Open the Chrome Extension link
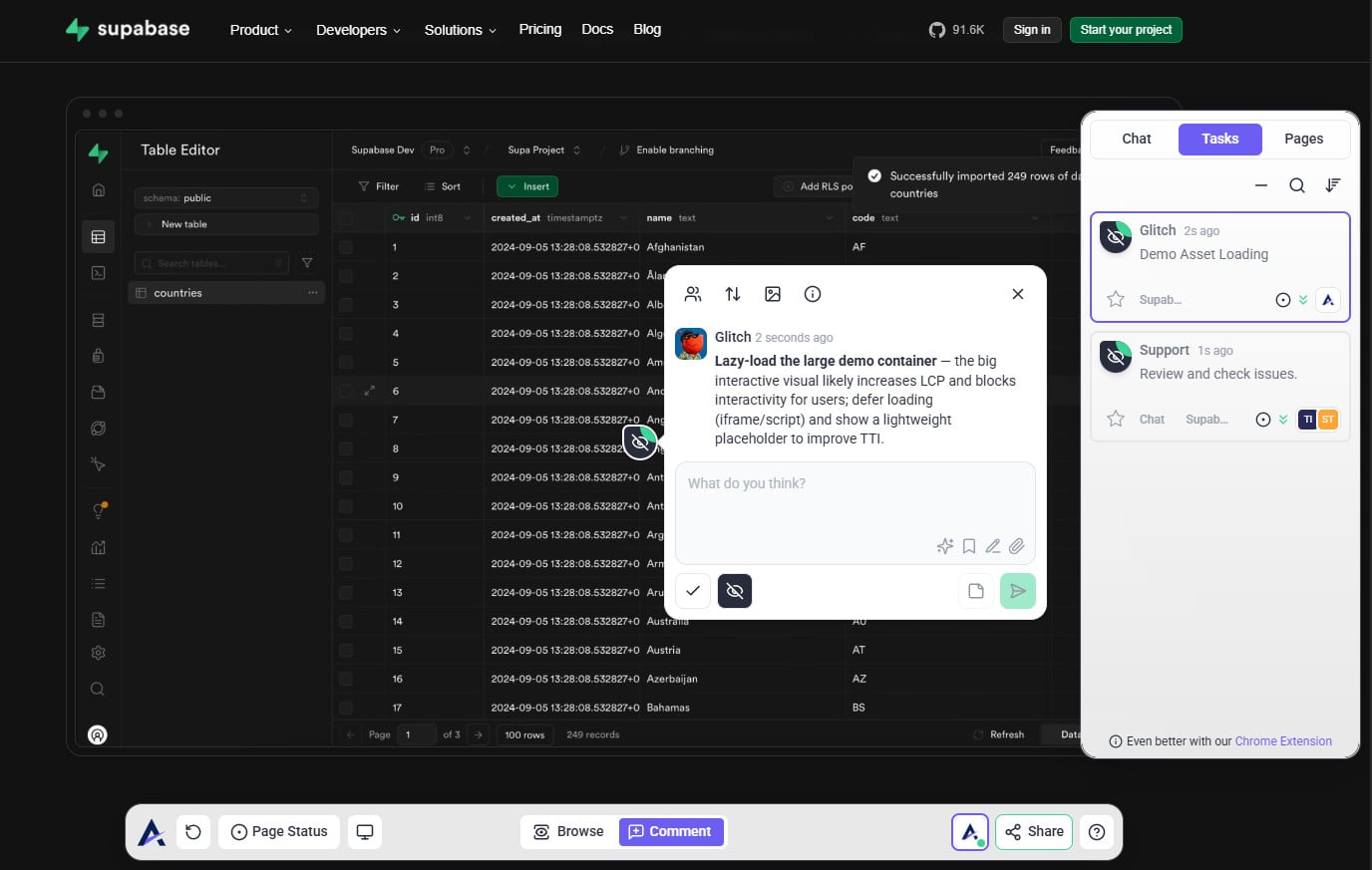This screenshot has width=1372, height=870. [x=1283, y=741]
